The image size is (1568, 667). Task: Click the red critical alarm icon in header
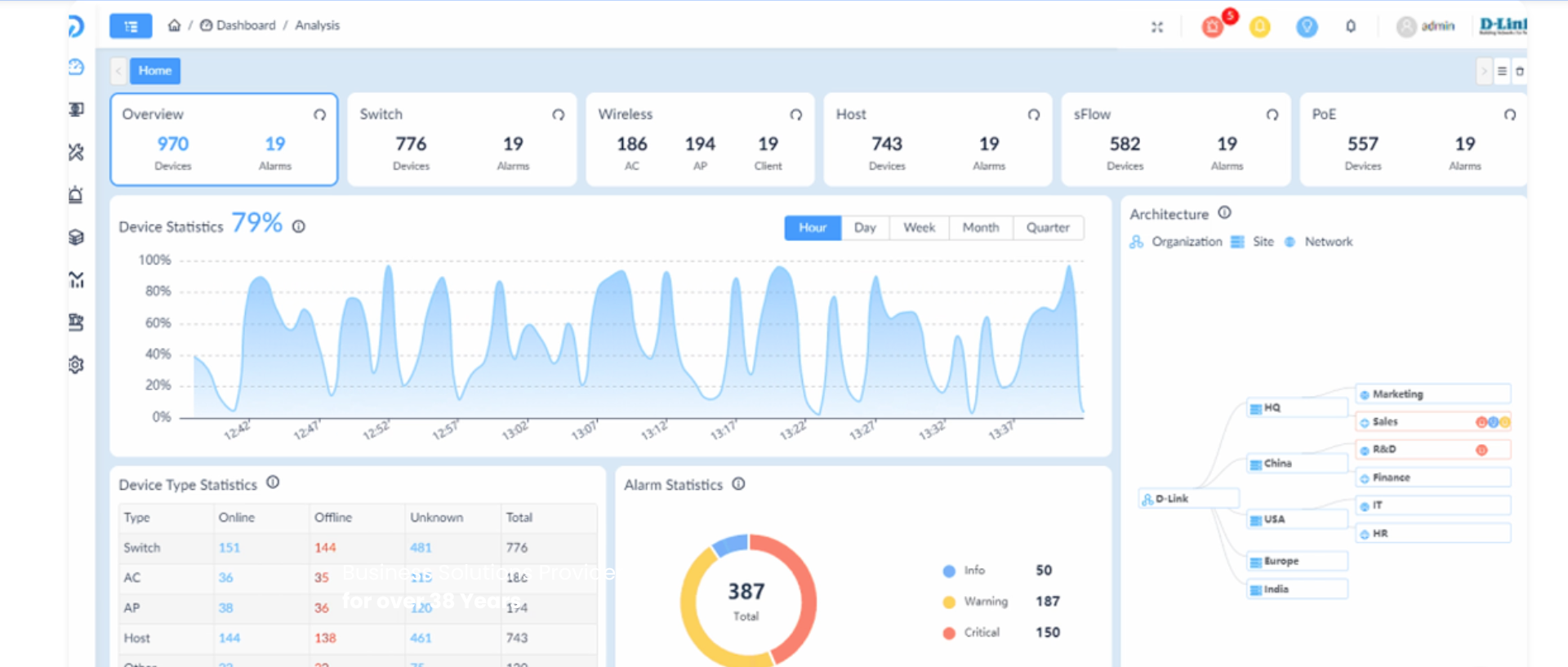(1213, 27)
